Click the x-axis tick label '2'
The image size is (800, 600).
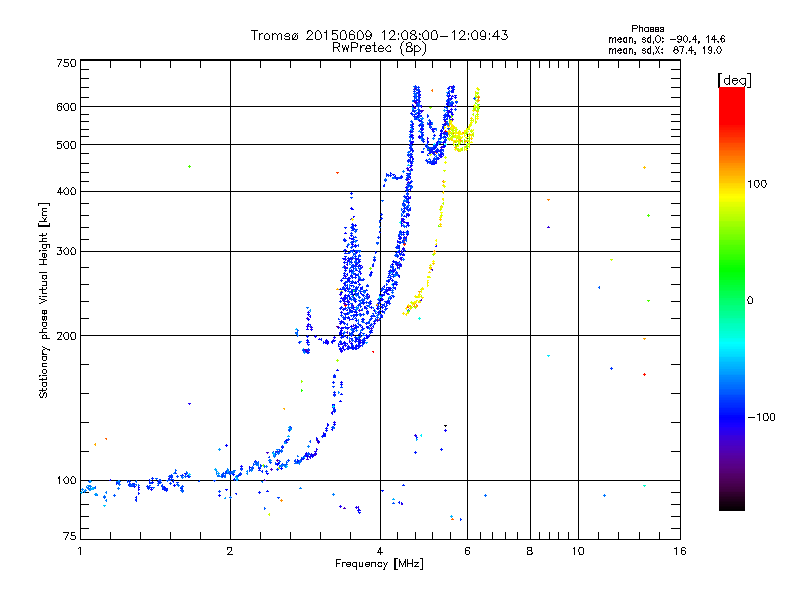click(x=230, y=551)
